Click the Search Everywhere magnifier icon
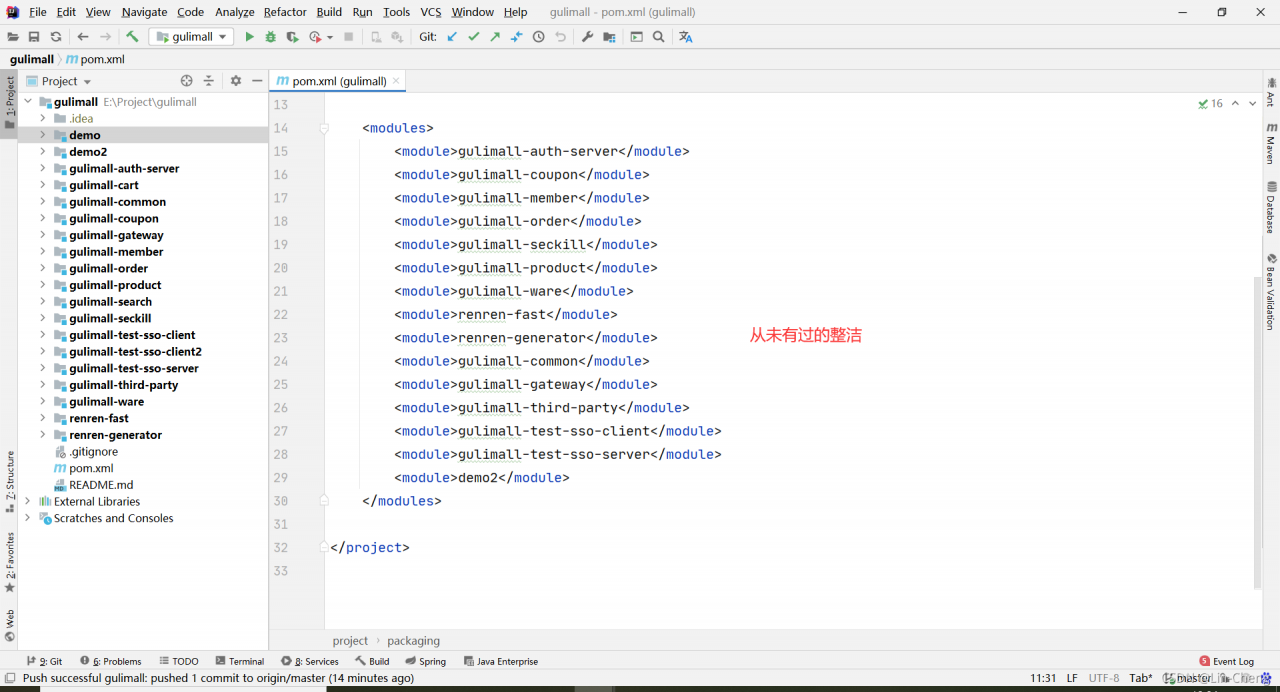This screenshot has width=1280, height=692. 658,37
